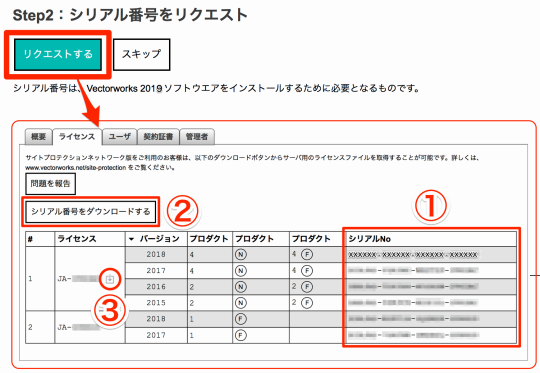Select the XXXXXX-XXXXXX-XXXXXX-XXXXXX serial cell
Viewport: 540px width, 373px height.
(430, 255)
